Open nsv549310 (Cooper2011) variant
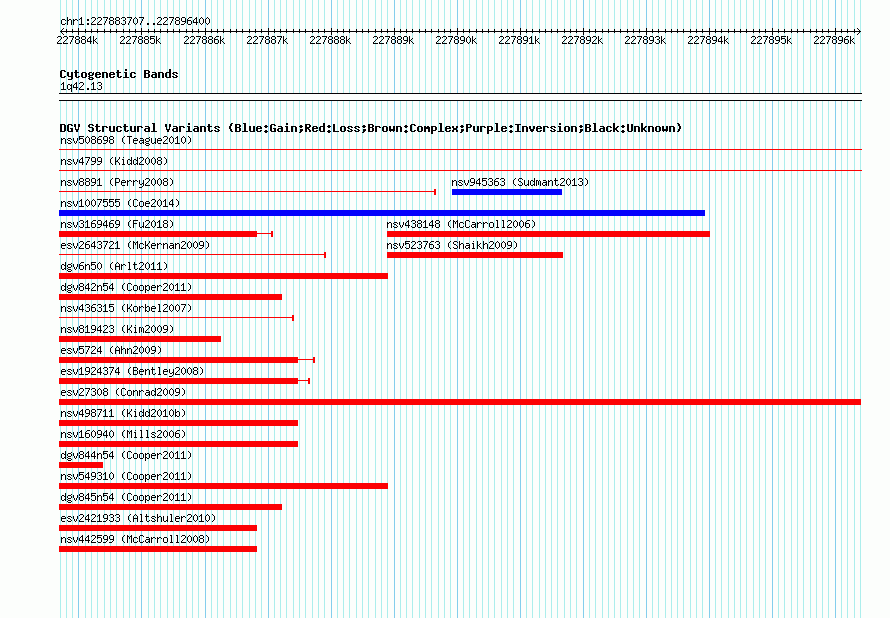 coord(126,476)
